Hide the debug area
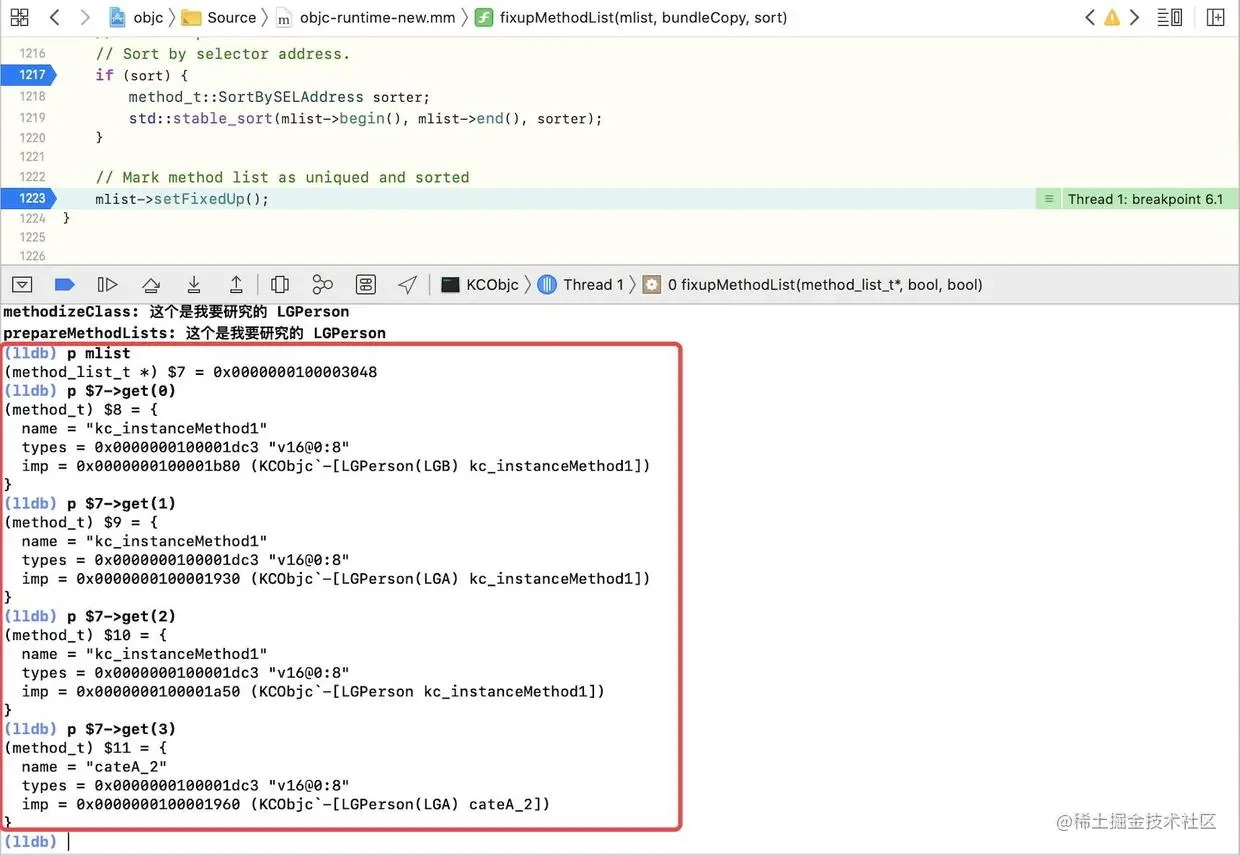1240x855 pixels. tap(22, 285)
